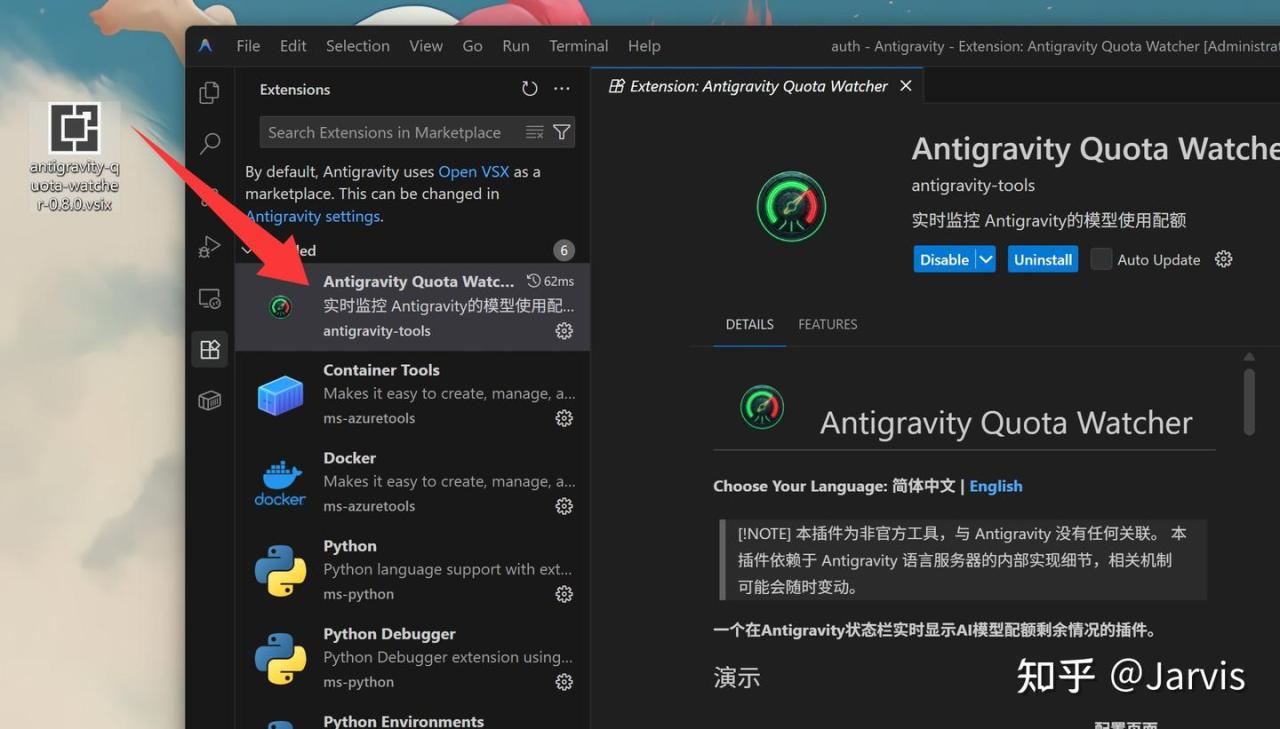Open the Disable button dropdown arrow

(x=986, y=259)
